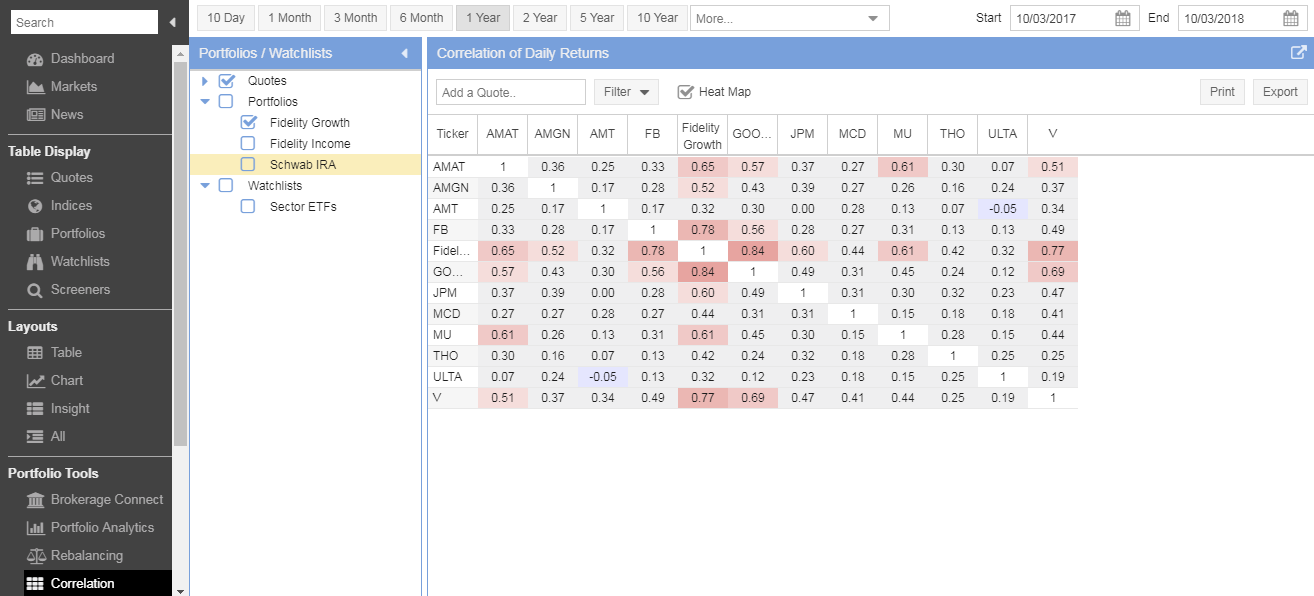This screenshot has height=596, width=1314.
Task: Open the More... time range dropdown
Action: [x=789, y=18]
